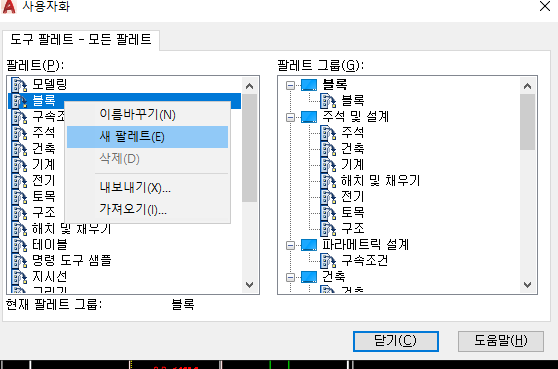Click down arrow of palette group scrollbar
The image size is (558, 369).
pos(527,285)
